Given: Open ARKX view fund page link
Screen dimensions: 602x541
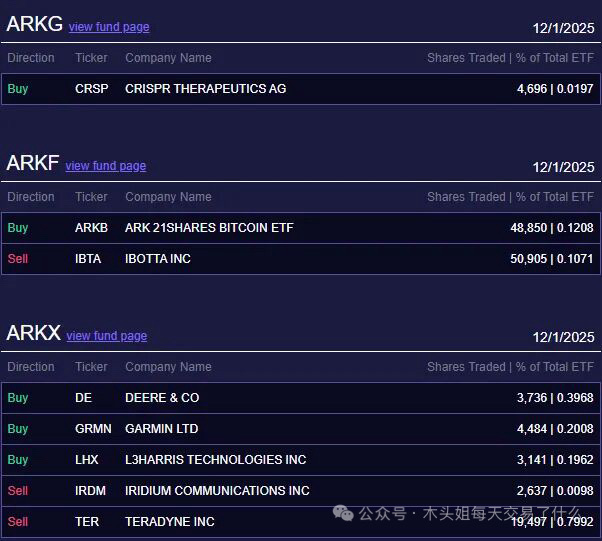Looking at the screenshot, I should tap(107, 336).
